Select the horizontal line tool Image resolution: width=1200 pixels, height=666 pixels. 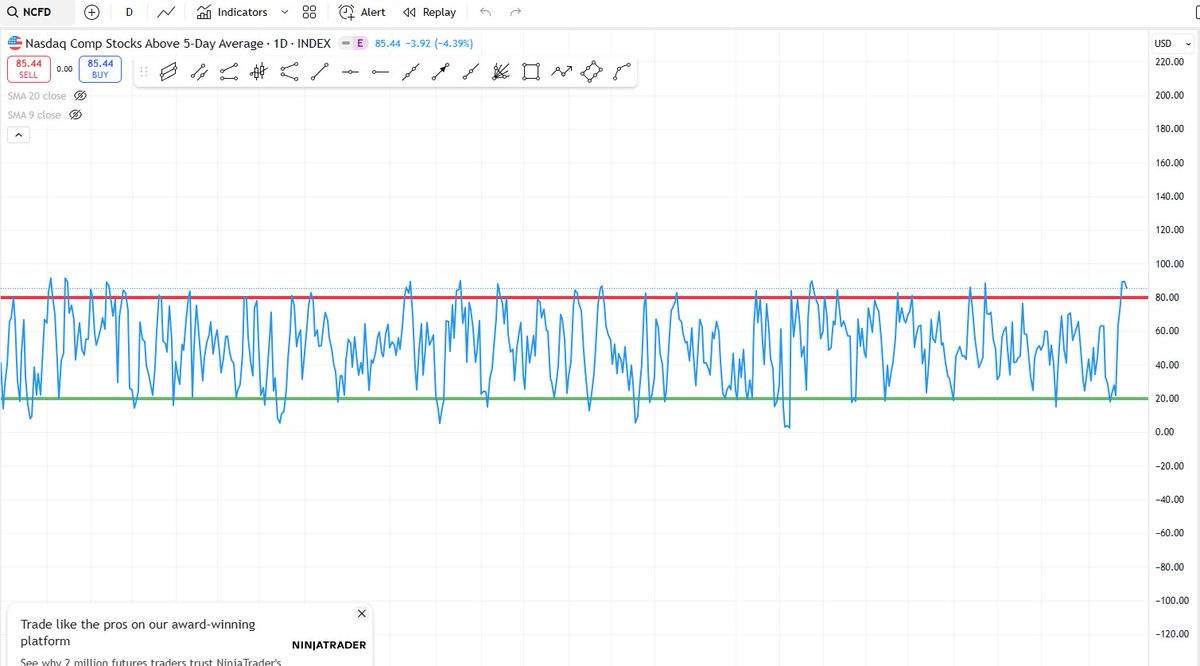[x=350, y=72]
